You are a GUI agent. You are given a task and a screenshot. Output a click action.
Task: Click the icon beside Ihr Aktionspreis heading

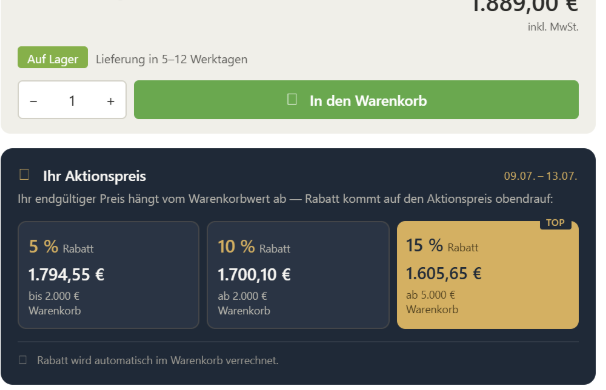point(24,175)
